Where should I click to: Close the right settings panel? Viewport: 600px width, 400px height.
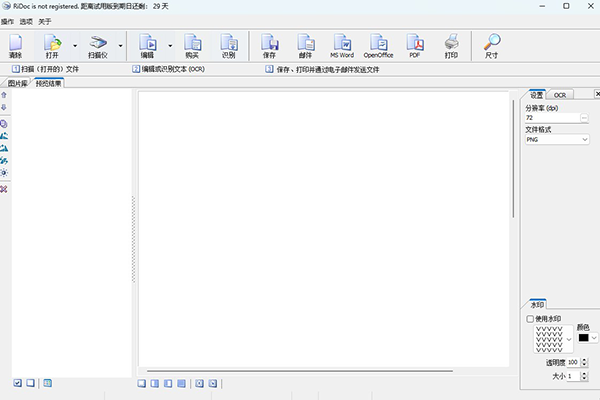point(597,94)
